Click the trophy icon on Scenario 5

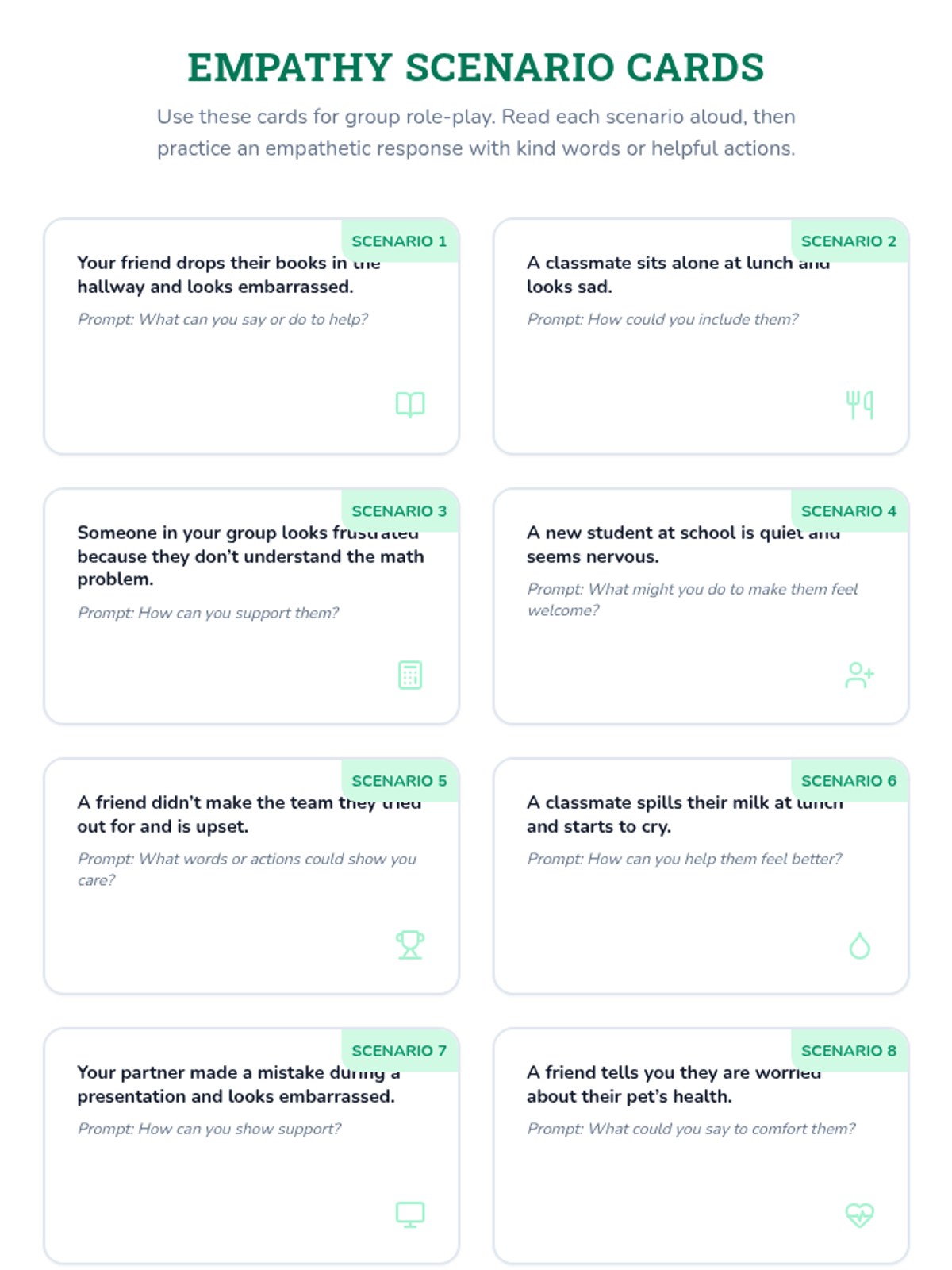point(410,945)
